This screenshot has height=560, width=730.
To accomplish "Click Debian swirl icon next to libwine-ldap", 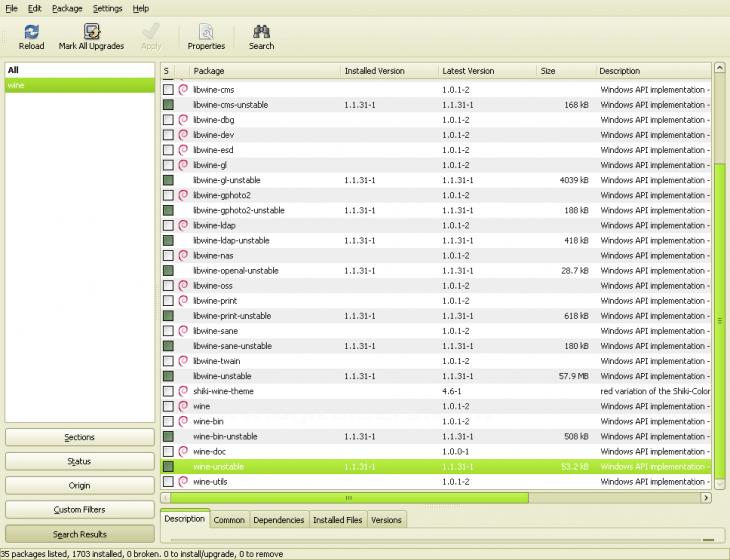I will 183,225.
